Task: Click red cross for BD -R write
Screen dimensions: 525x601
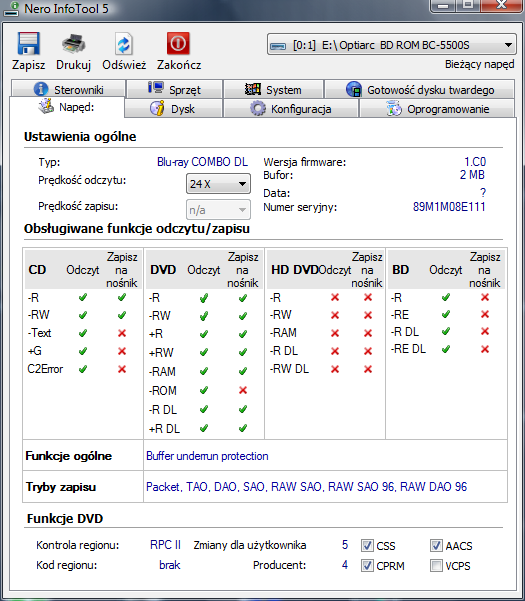Action: pyautogui.click(x=485, y=297)
